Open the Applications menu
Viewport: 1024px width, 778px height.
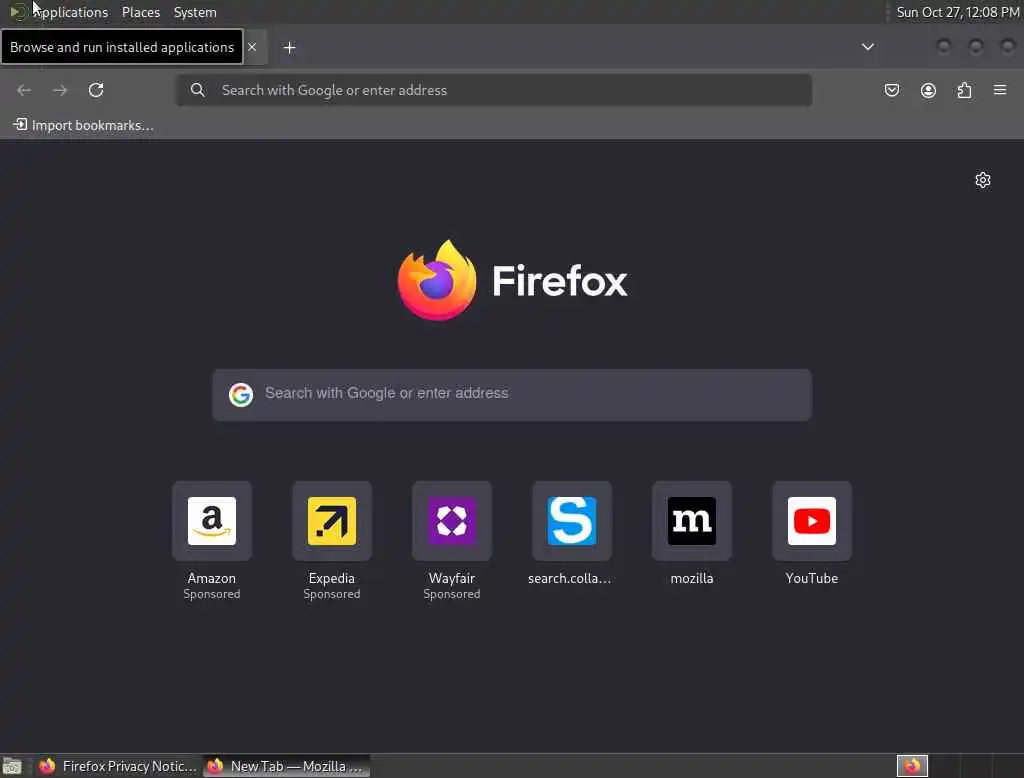click(71, 12)
